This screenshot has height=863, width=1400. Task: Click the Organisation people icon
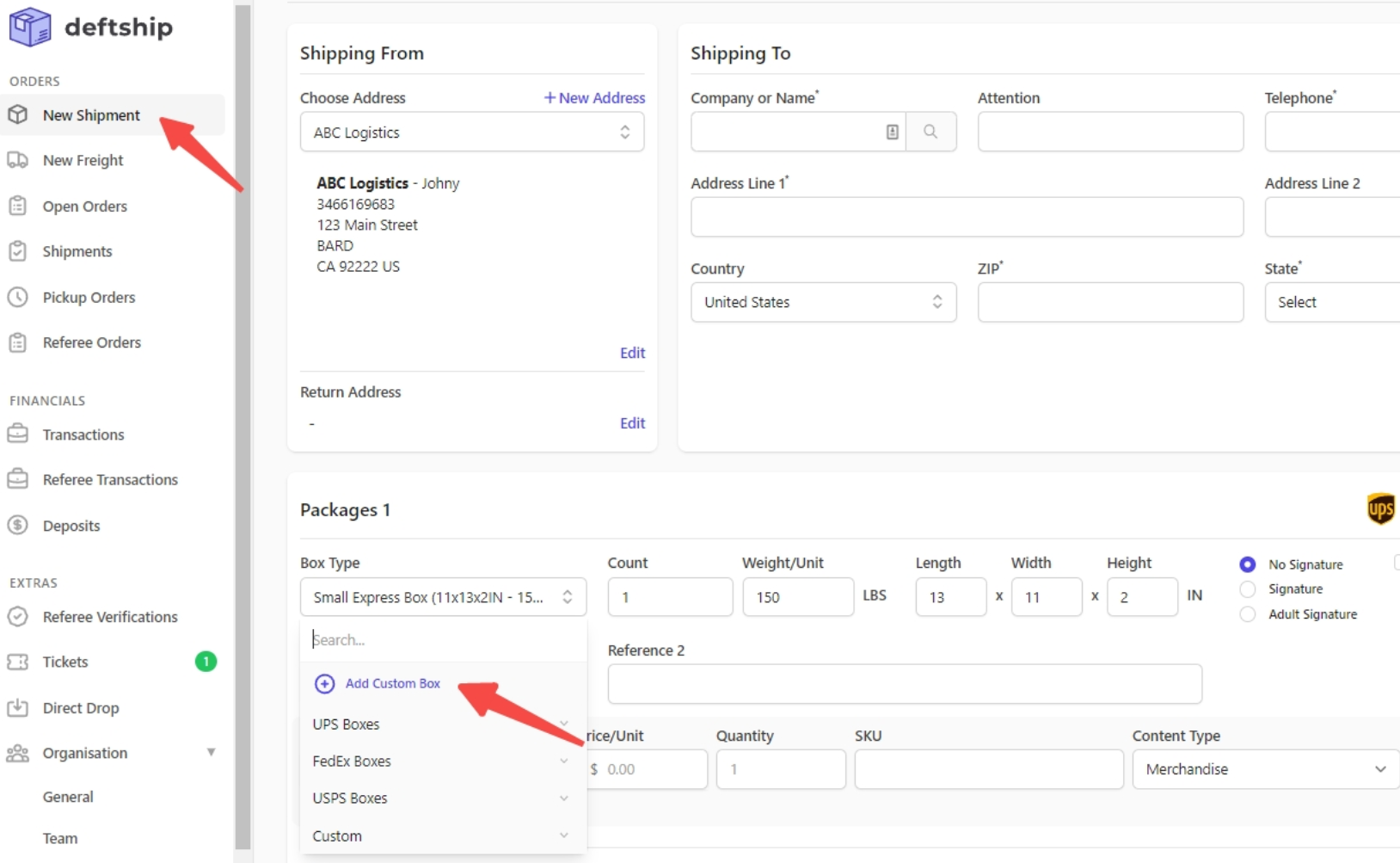(x=18, y=753)
